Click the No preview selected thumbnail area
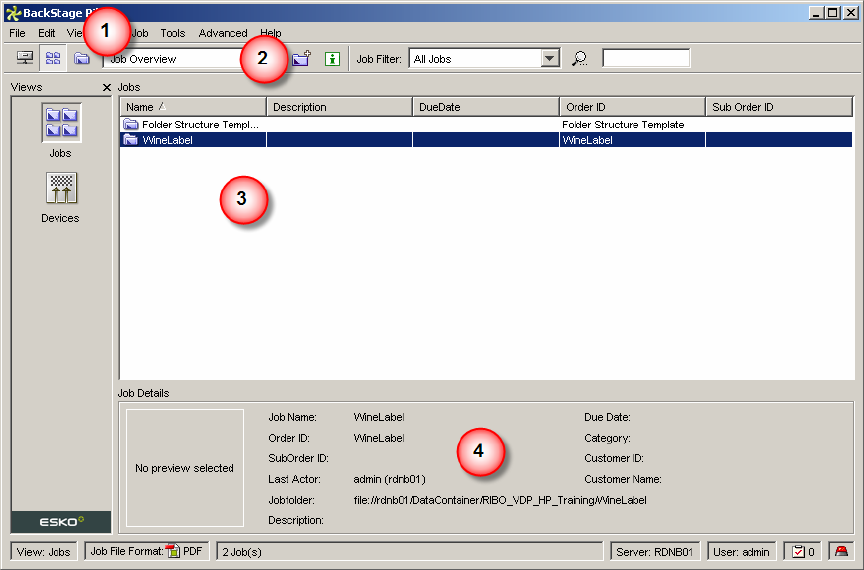864x570 pixels. click(185, 467)
